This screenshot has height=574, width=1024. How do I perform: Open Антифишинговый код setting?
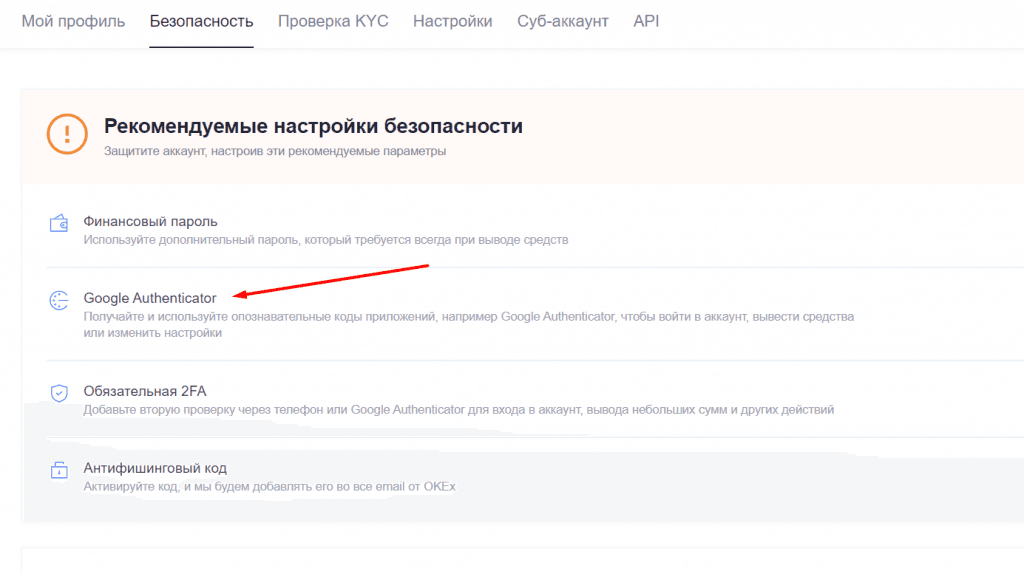click(155, 468)
